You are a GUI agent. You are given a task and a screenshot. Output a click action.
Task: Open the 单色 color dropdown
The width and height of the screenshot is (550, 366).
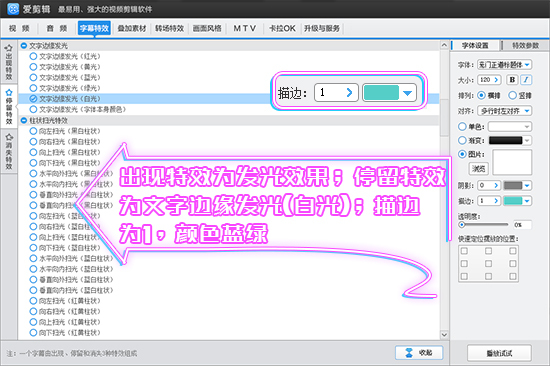click(x=510, y=126)
